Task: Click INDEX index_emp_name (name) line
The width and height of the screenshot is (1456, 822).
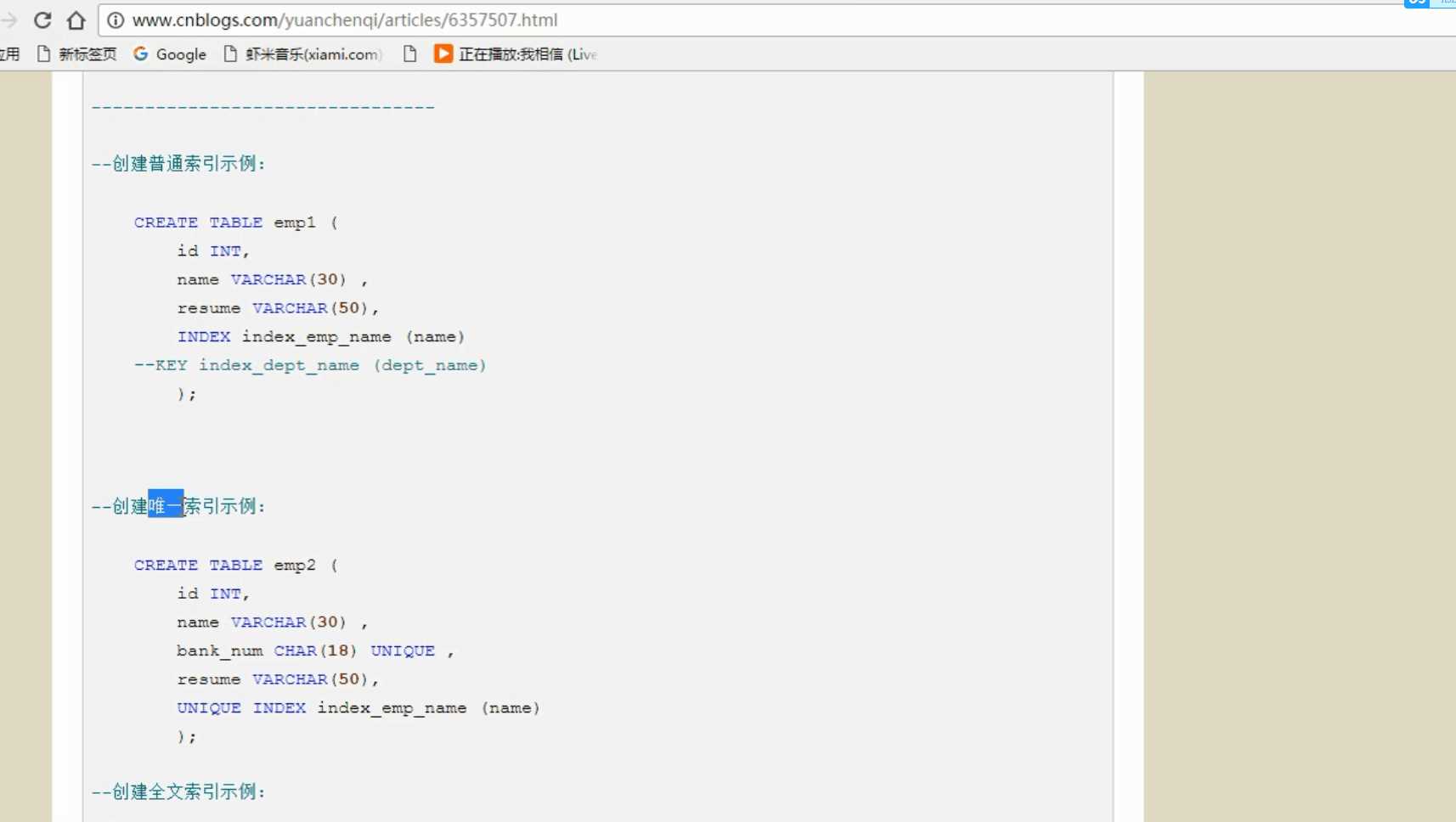Action: [x=321, y=337]
